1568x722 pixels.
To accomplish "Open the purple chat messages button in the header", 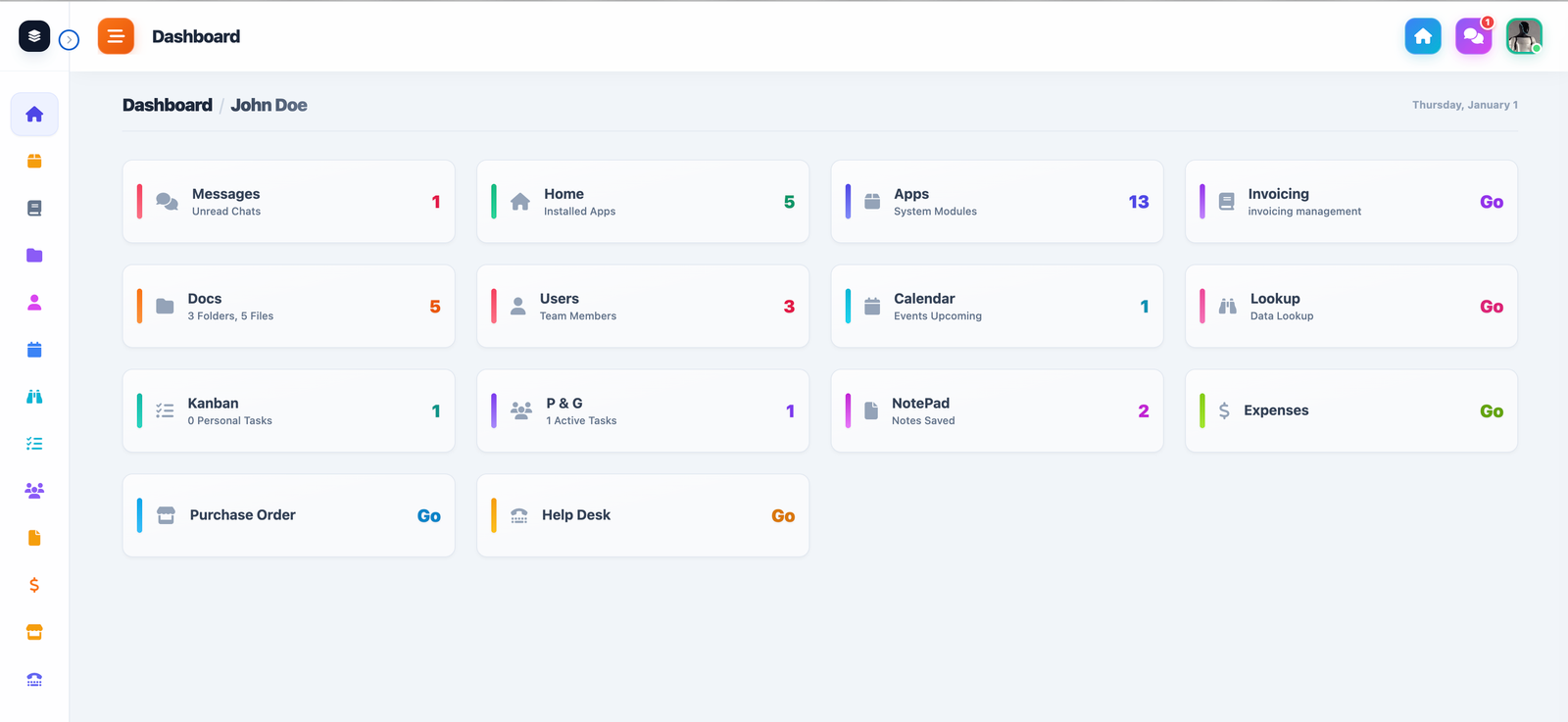I will (1474, 36).
